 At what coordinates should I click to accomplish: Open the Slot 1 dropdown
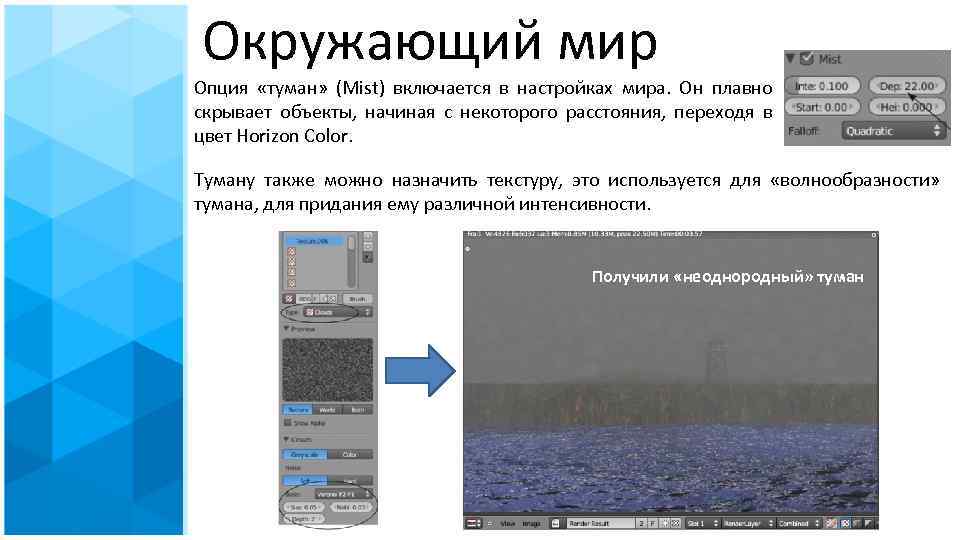coord(703,523)
